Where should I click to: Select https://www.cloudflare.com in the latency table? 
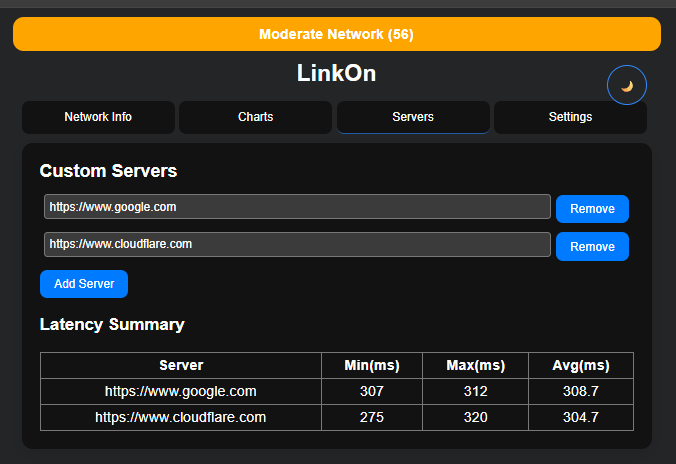(181, 417)
